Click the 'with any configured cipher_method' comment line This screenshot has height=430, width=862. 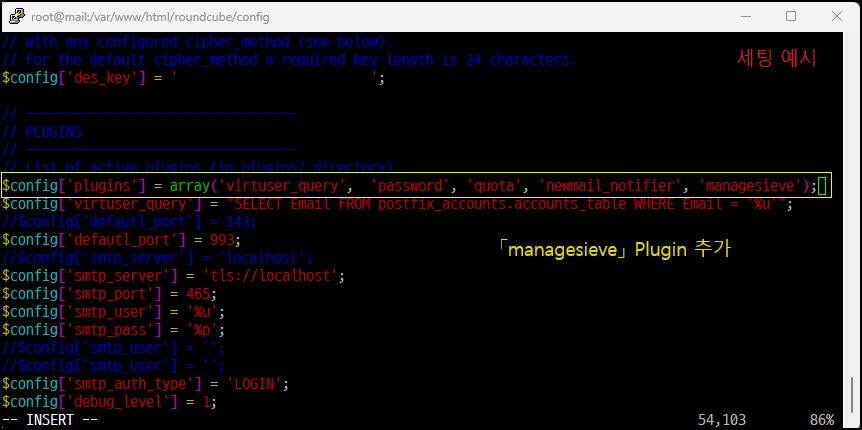(198, 42)
